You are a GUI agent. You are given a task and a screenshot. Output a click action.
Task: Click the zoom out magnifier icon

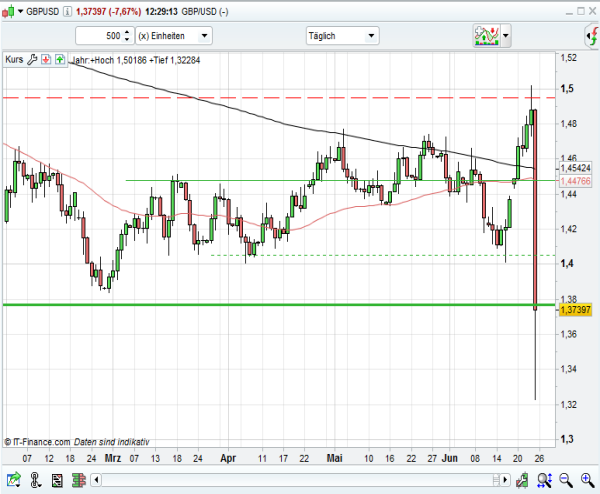[566, 480]
